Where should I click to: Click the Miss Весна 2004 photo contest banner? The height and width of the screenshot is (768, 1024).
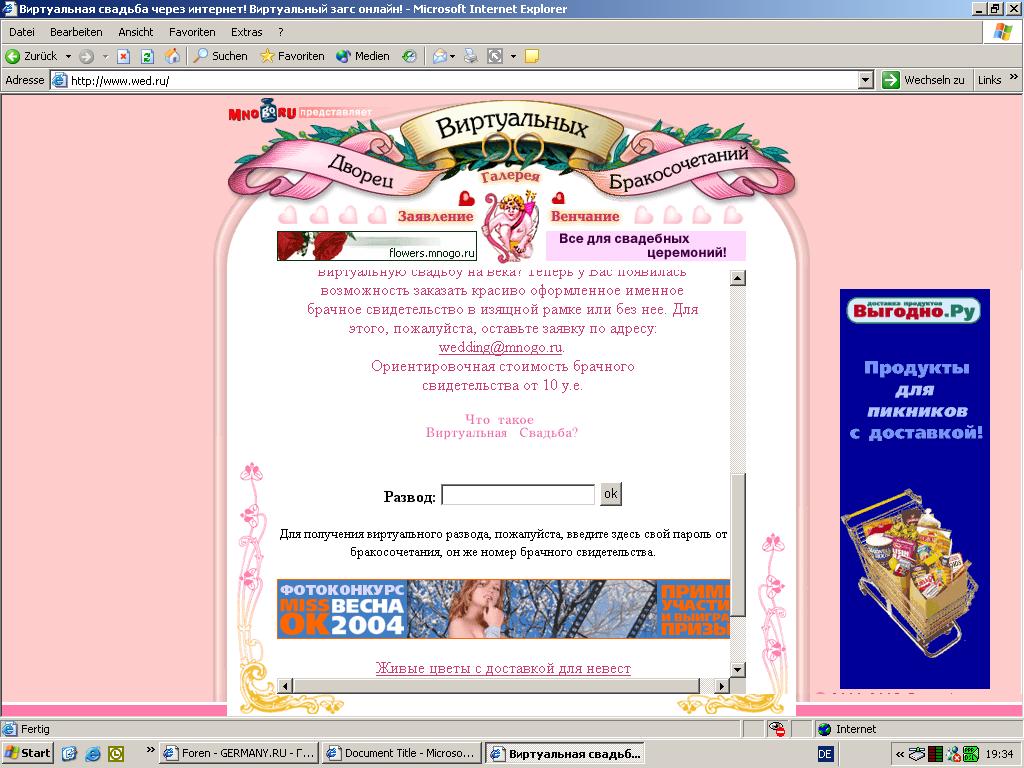(503, 609)
